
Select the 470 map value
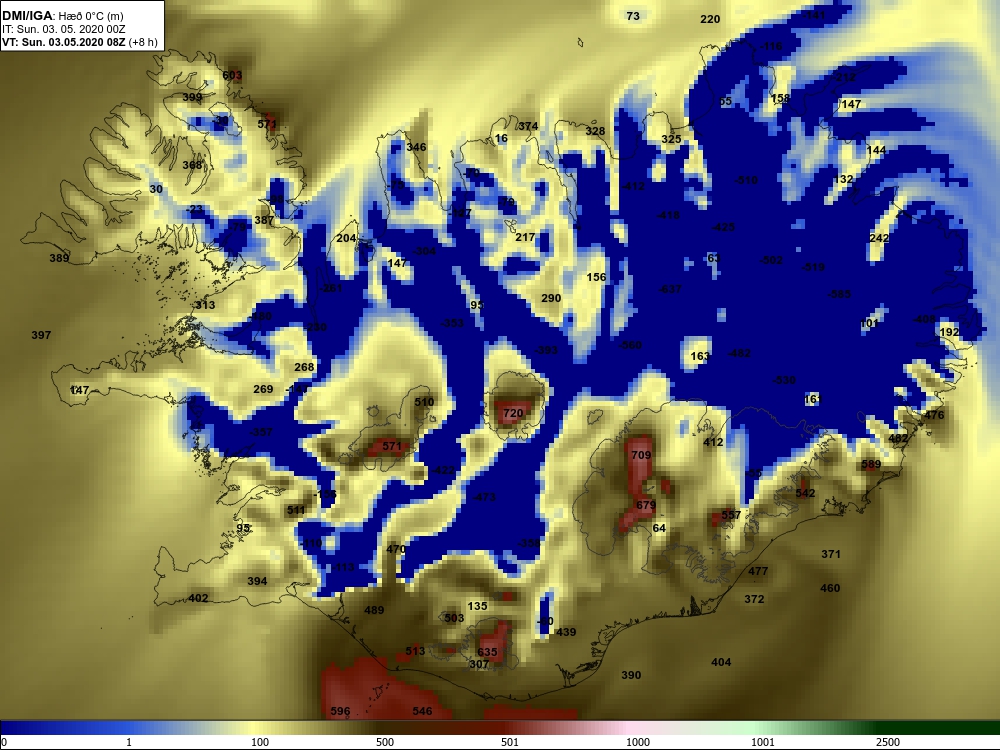(x=396, y=548)
